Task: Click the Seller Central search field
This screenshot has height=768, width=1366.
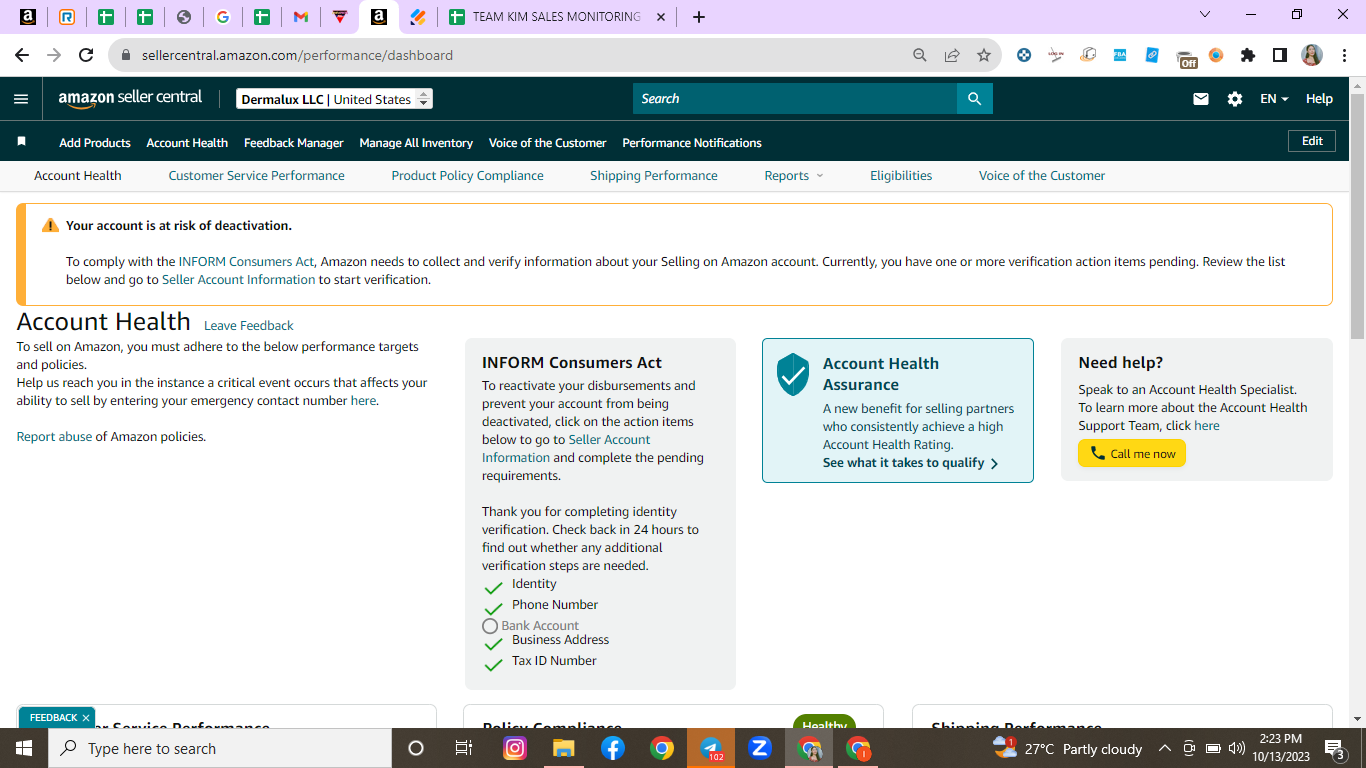Action: 795,99
